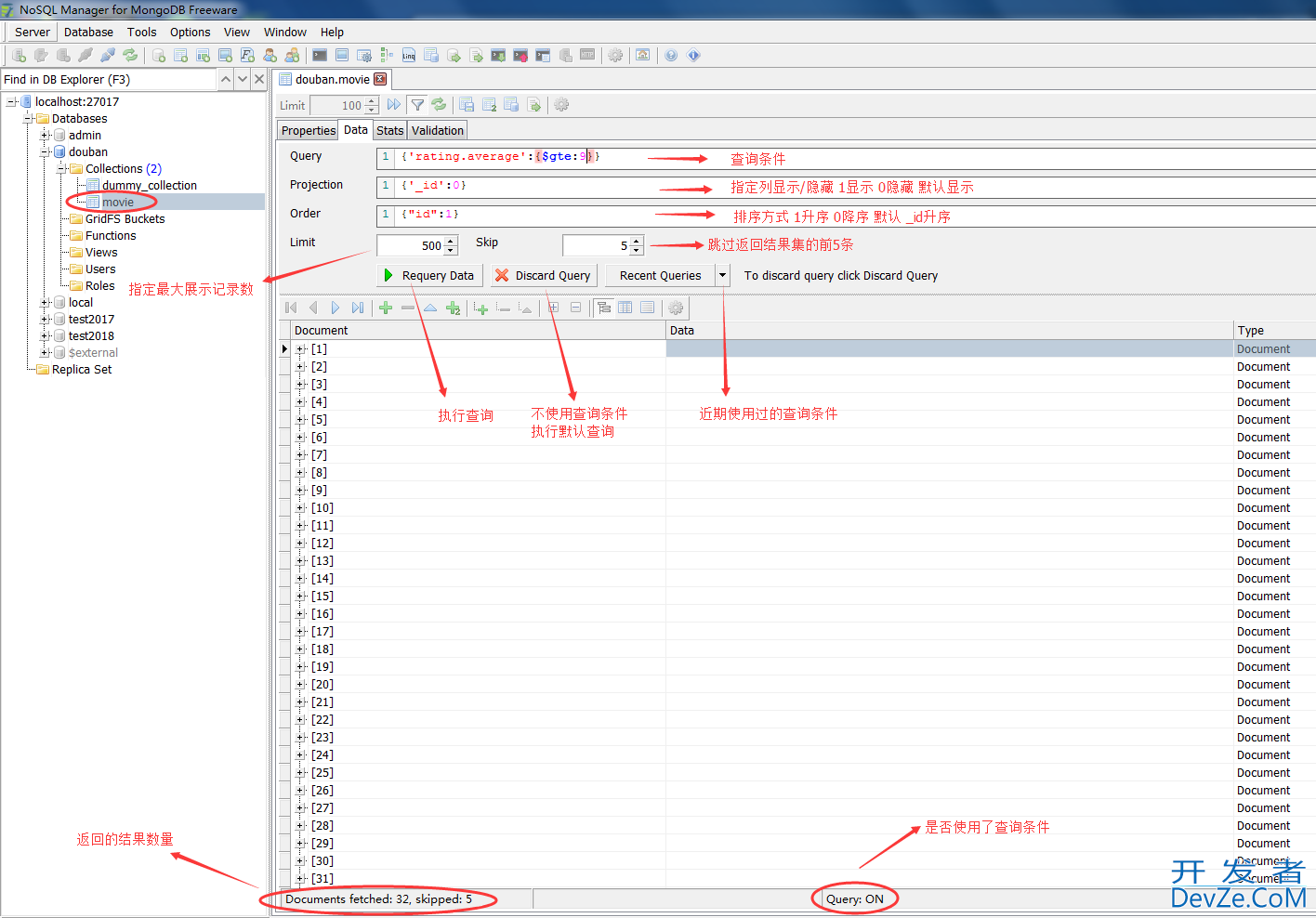Expand the local database node

[45, 303]
